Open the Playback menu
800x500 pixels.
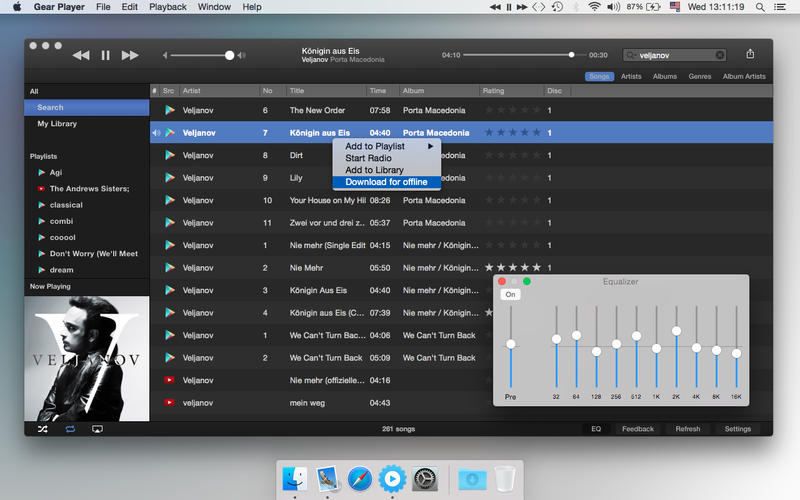point(168,7)
